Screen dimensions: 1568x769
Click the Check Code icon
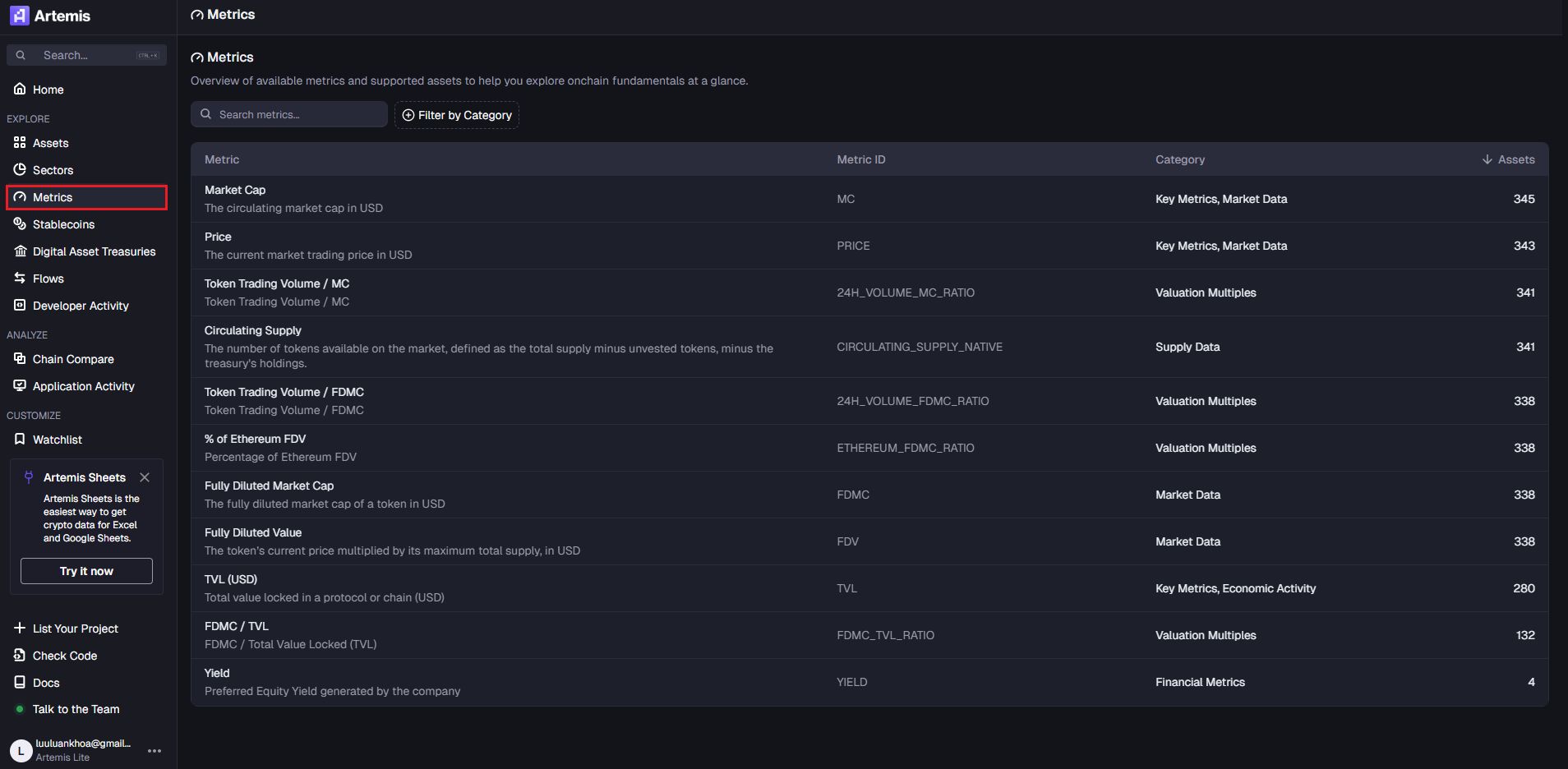20,656
